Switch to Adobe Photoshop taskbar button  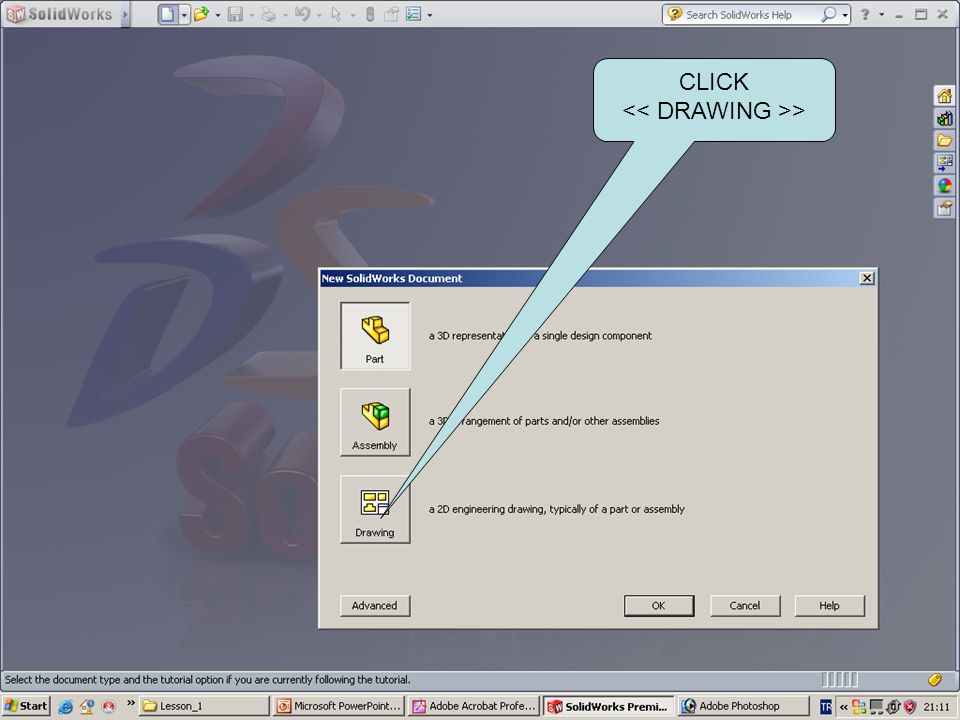coord(743,706)
